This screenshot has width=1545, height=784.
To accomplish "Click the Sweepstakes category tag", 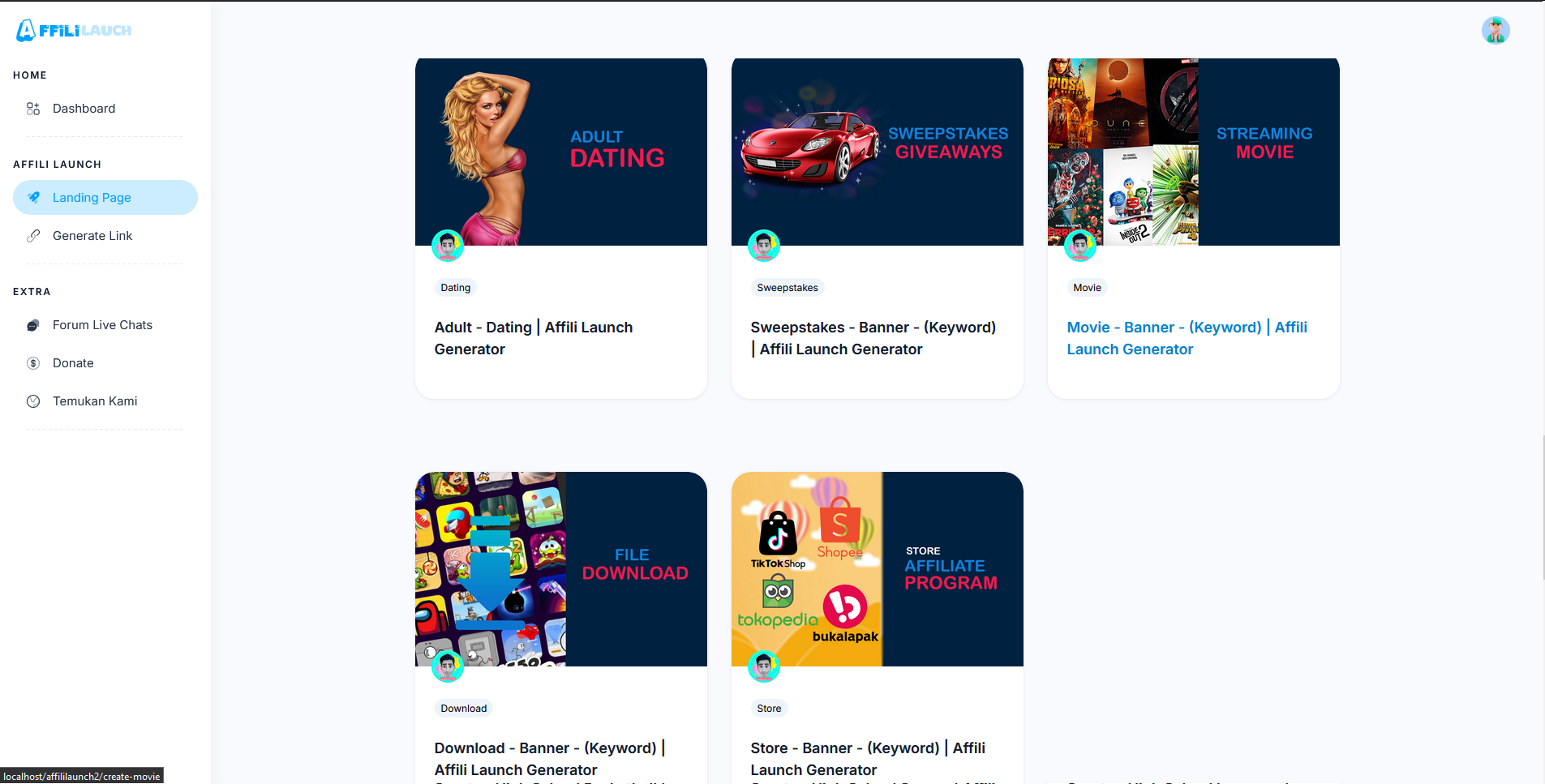I will coord(787,288).
